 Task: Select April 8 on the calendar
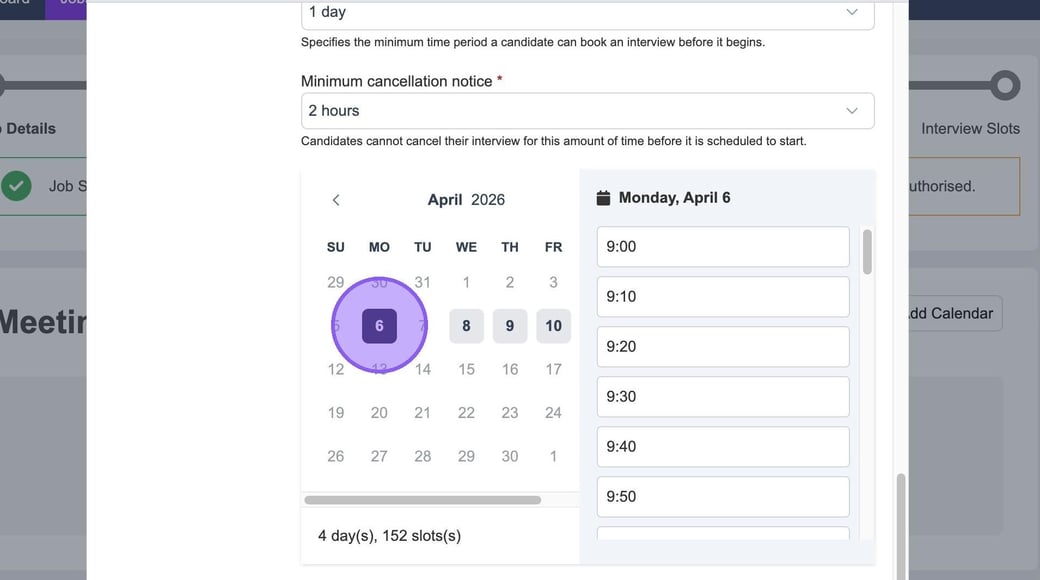point(466,326)
